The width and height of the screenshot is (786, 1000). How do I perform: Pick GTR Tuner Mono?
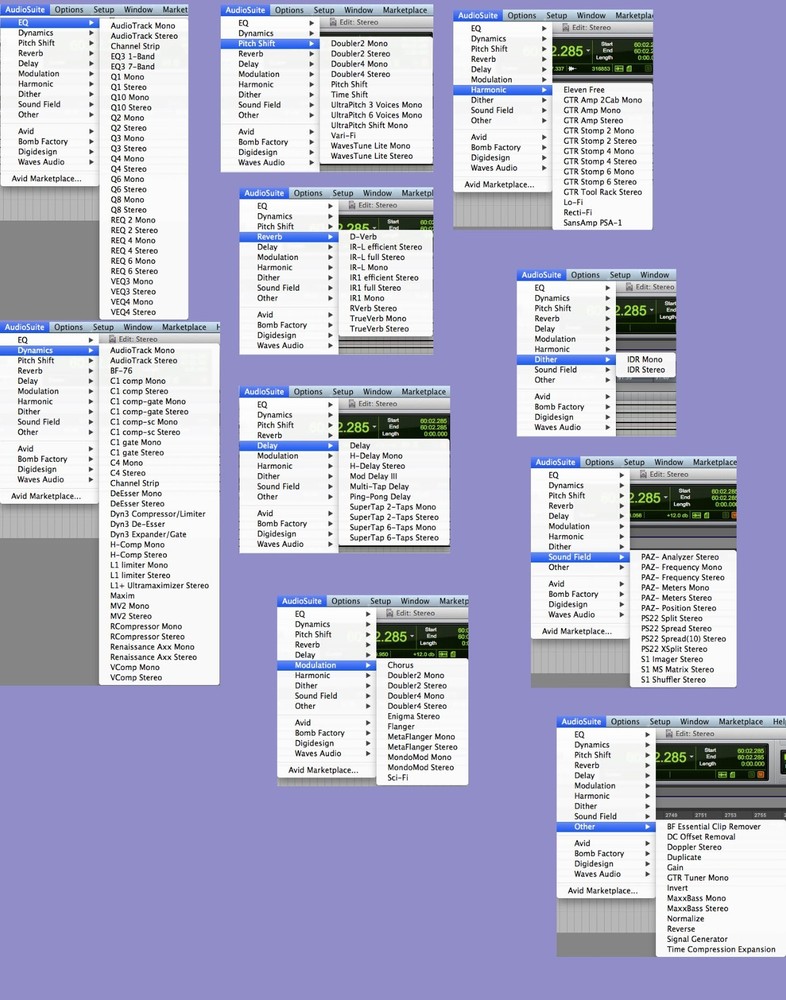coord(697,878)
